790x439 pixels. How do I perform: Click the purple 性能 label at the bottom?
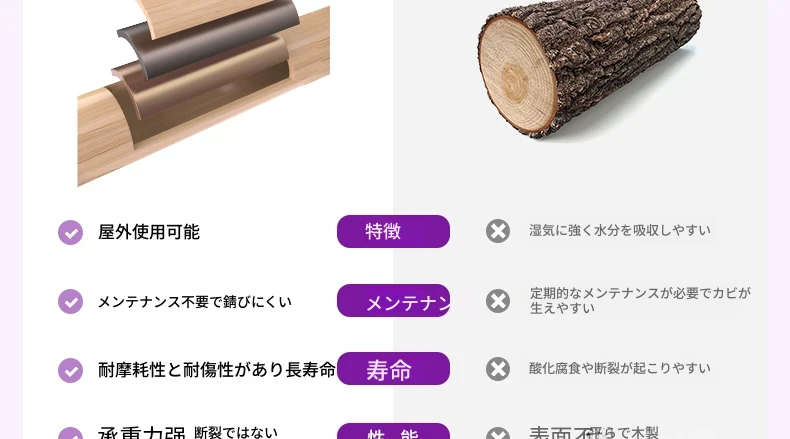[x=393, y=431]
